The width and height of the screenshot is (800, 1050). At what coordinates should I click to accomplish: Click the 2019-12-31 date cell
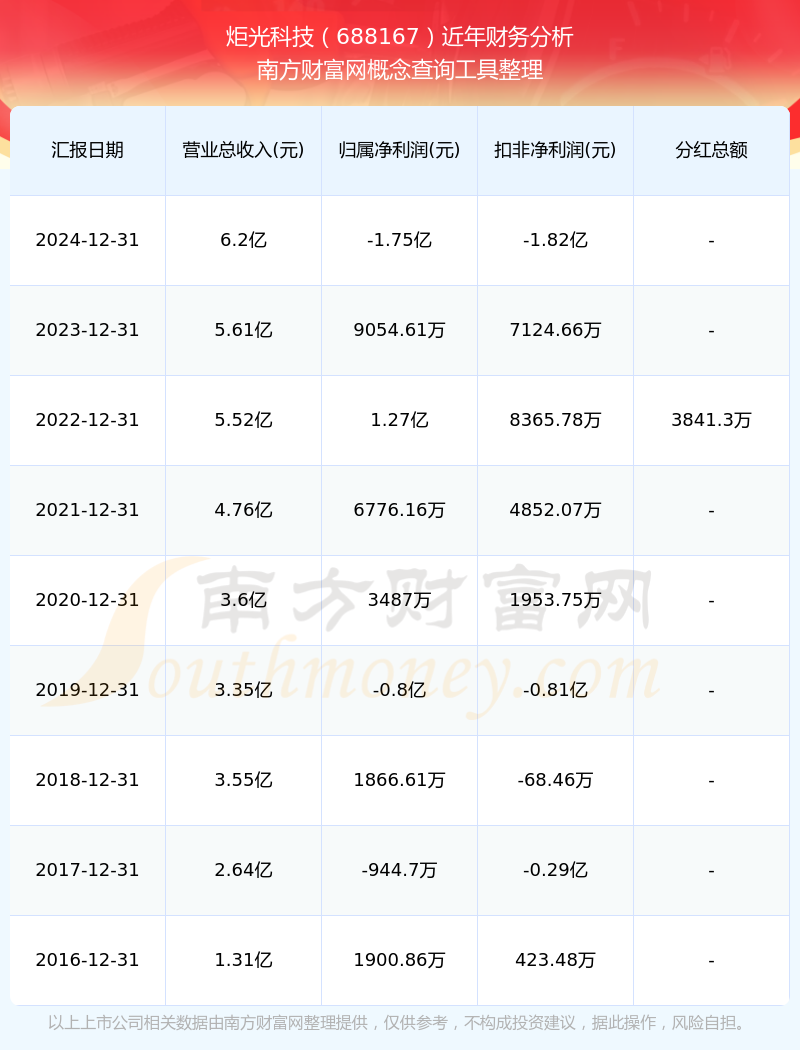click(87, 690)
